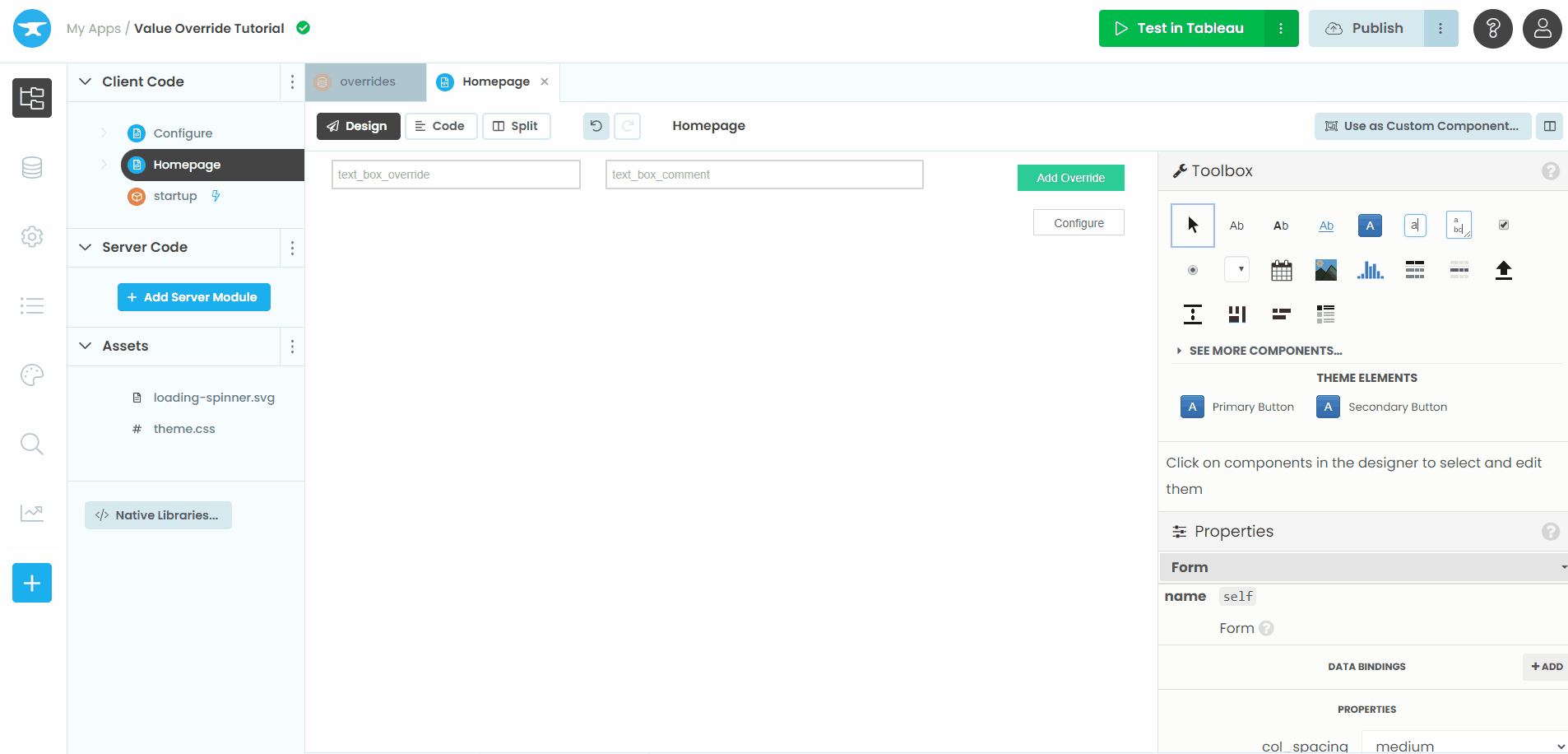This screenshot has height=754, width=1568.
Task: Close the Homepage tab
Action: (545, 81)
